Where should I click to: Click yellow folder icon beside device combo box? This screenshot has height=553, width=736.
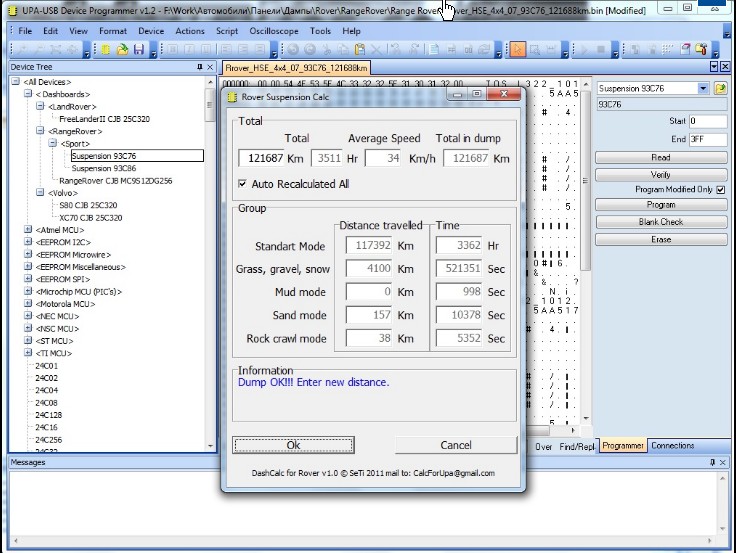pos(720,88)
